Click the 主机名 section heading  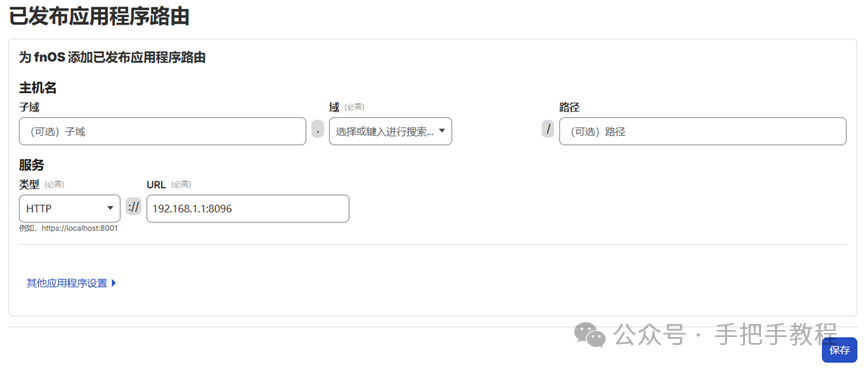pyautogui.click(x=38, y=87)
